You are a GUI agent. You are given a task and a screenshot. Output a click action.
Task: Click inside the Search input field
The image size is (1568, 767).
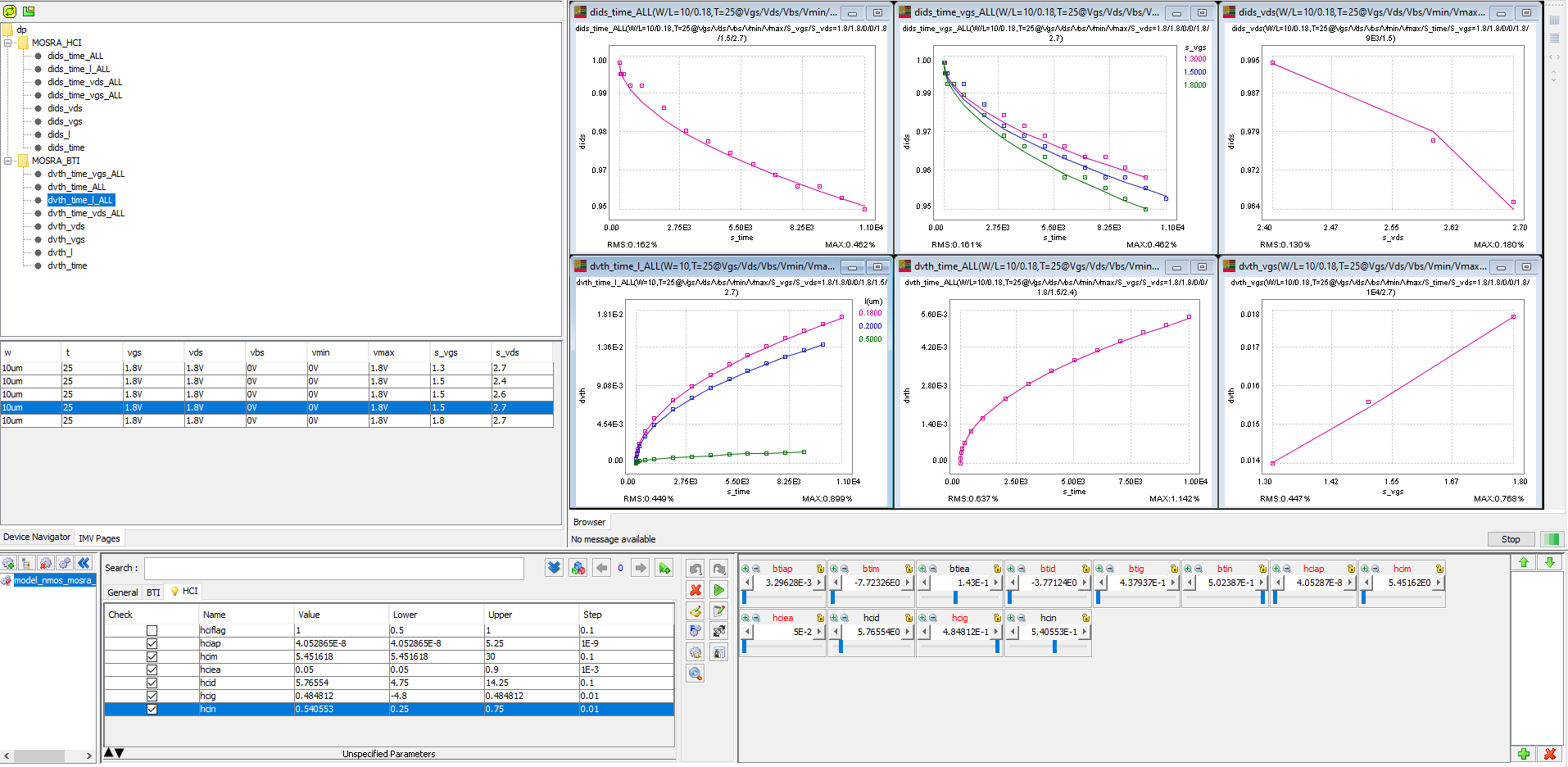328,568
